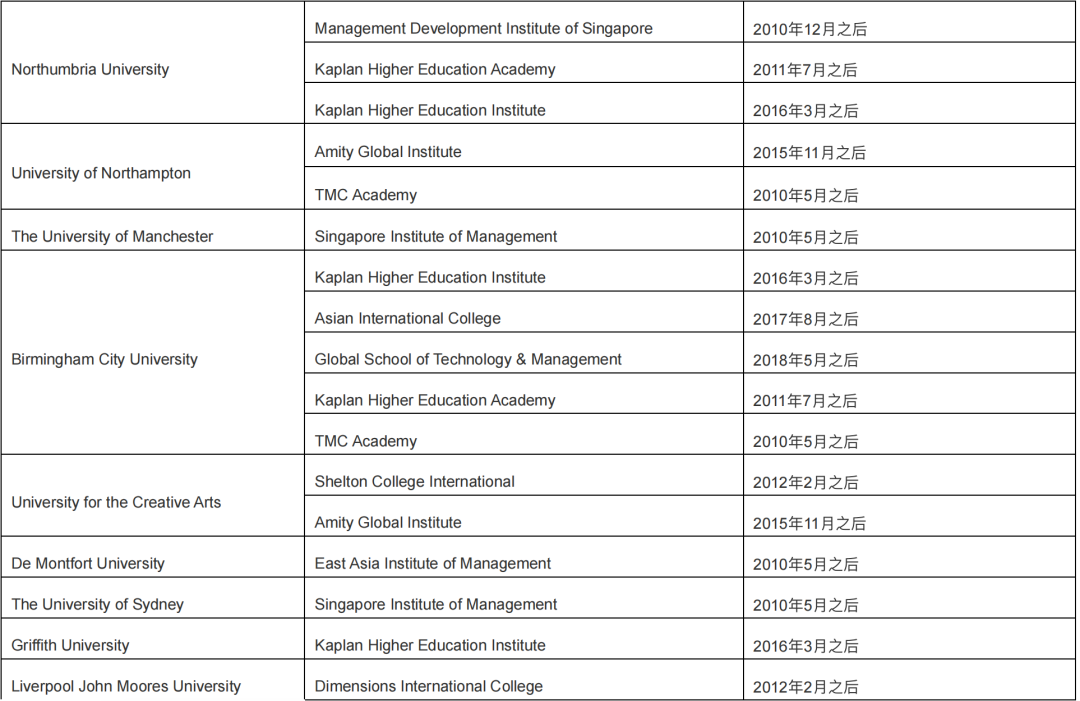Click Kaplan Higher Education Academy under Northumbria University
1080x701 pixels.
tap(435, 70)
